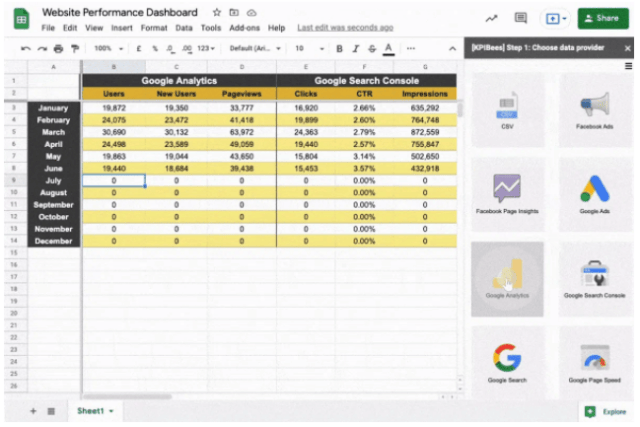Open the Format menu

(153, 27)
